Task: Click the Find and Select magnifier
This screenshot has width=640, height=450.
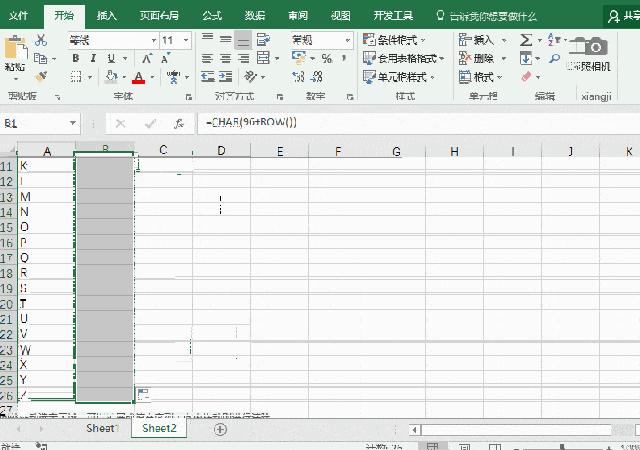Action: (554, 58)
